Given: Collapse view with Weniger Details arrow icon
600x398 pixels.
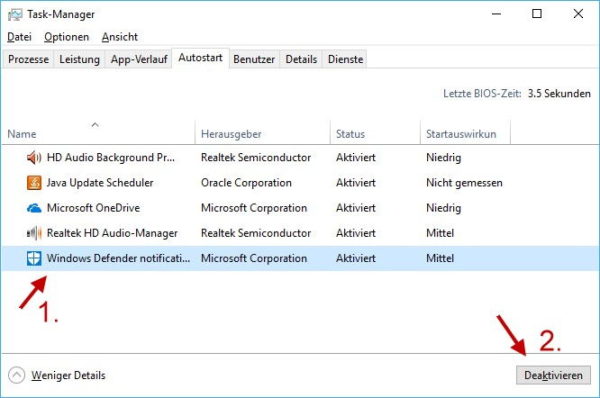Looking at the screenshot, I should (x=16, y=375).
